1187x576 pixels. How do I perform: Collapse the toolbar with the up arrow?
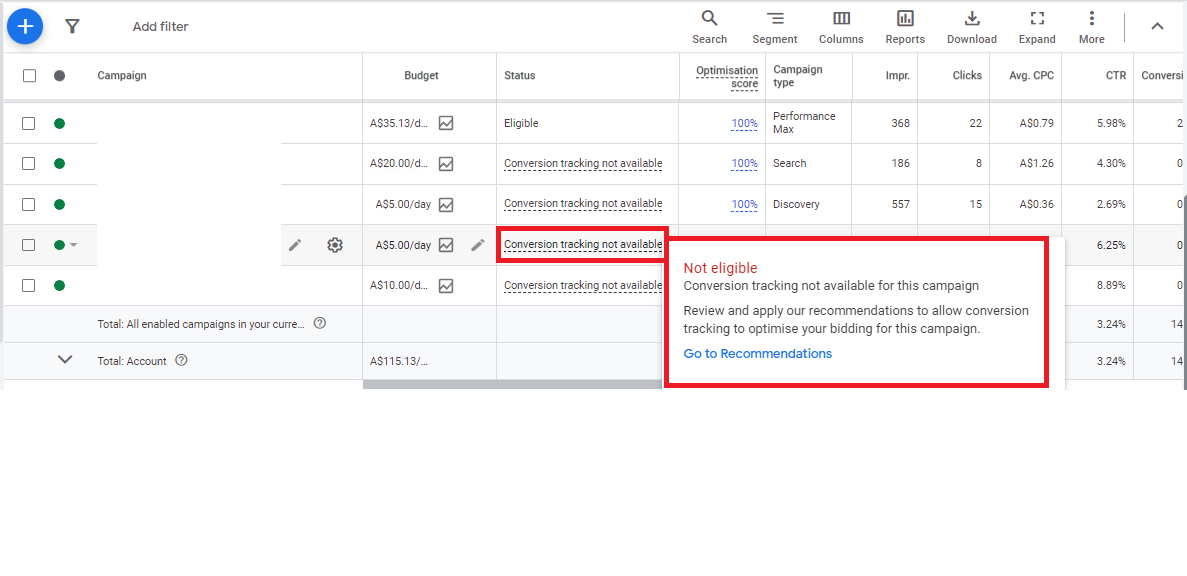[1157, 25]
